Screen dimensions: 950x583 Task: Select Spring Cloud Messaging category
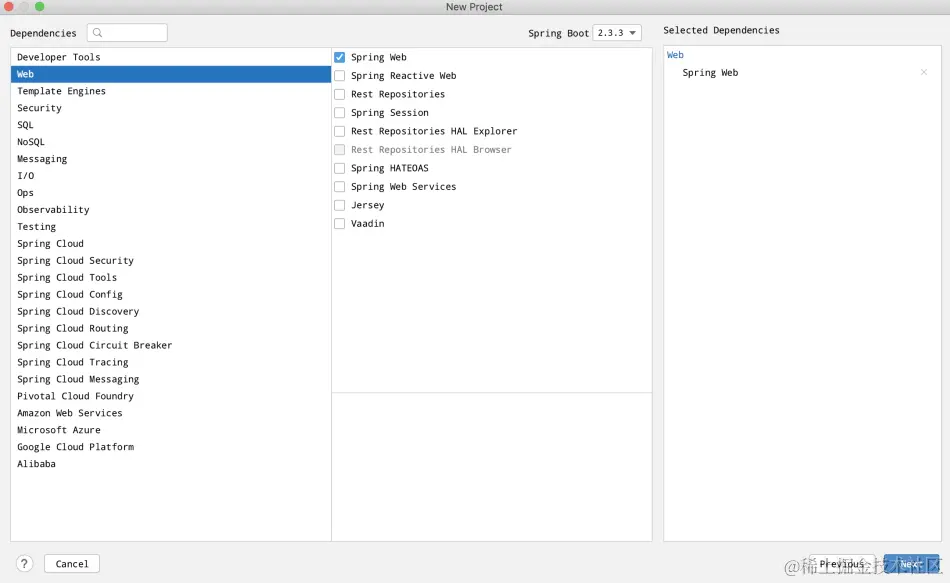[x=171, y=379]
